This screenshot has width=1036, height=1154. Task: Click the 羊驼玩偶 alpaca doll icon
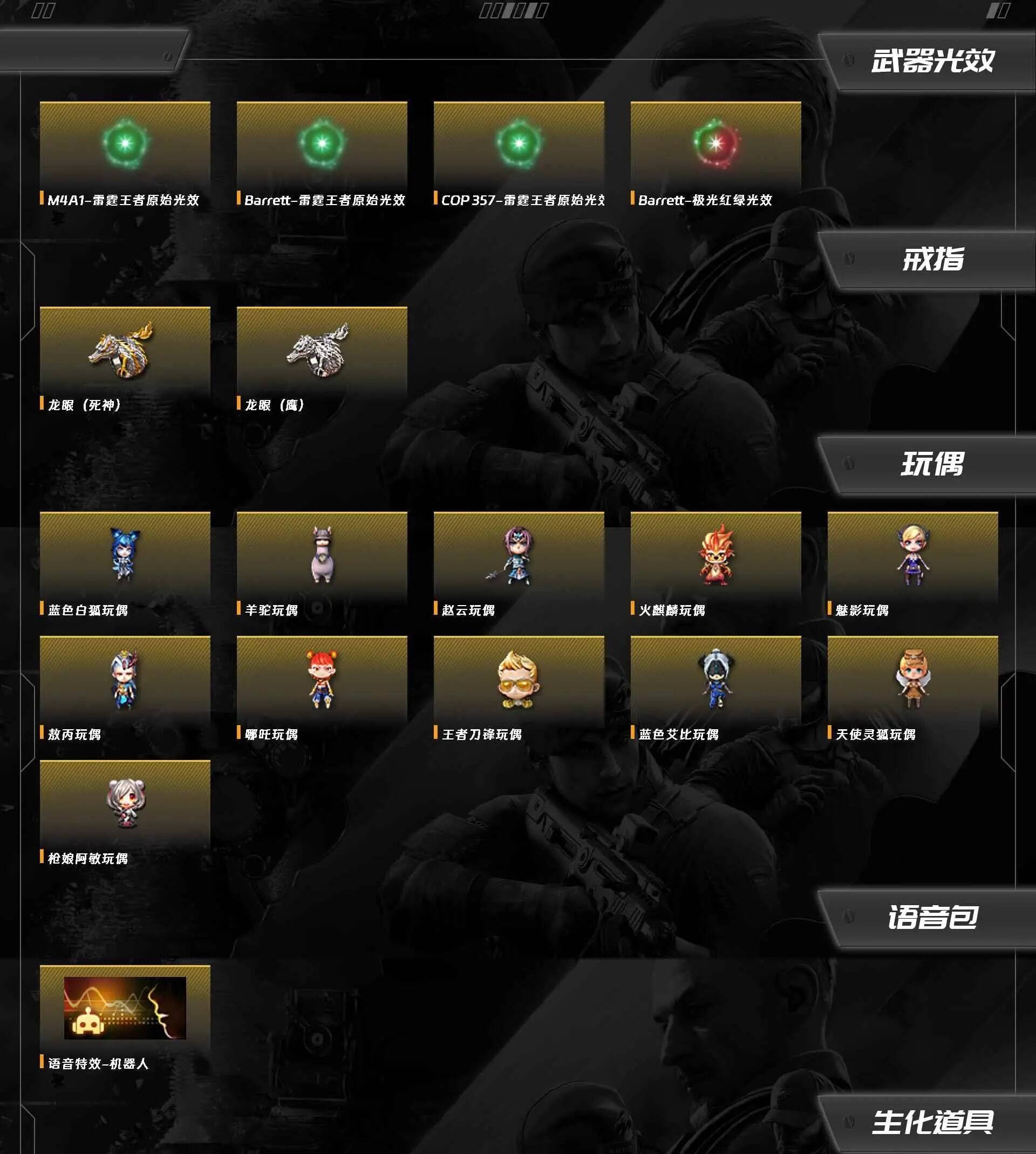point(322,554)
